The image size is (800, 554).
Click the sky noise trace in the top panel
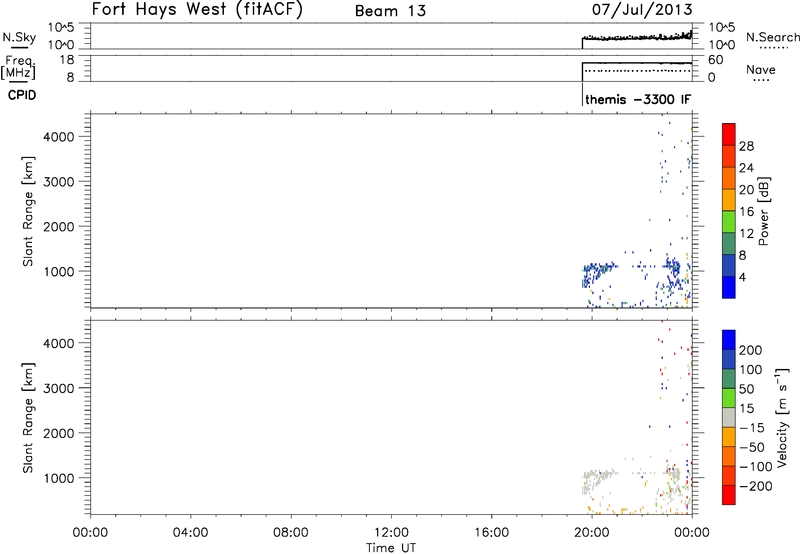(638, 37)
